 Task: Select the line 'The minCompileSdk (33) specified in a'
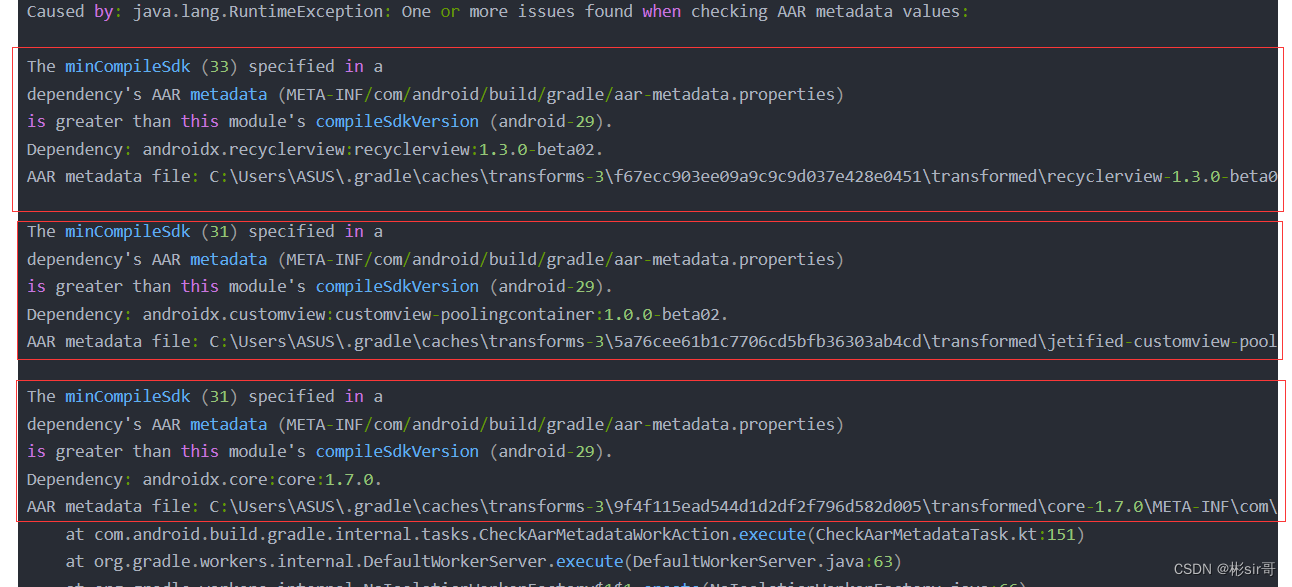pos(205,66)
